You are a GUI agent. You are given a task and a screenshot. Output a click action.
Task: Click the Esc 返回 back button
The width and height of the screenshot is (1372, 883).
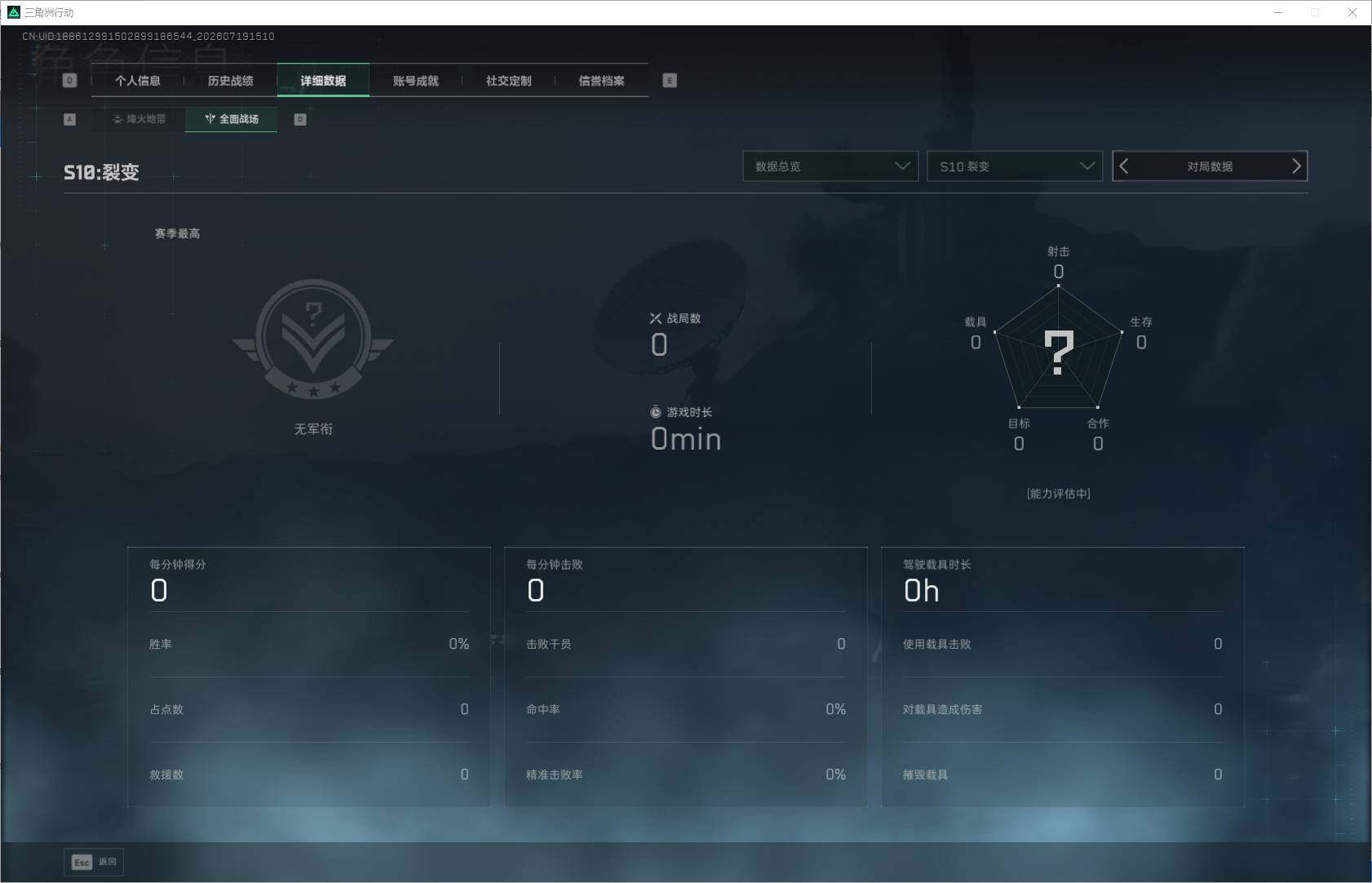tap(94, 862)
